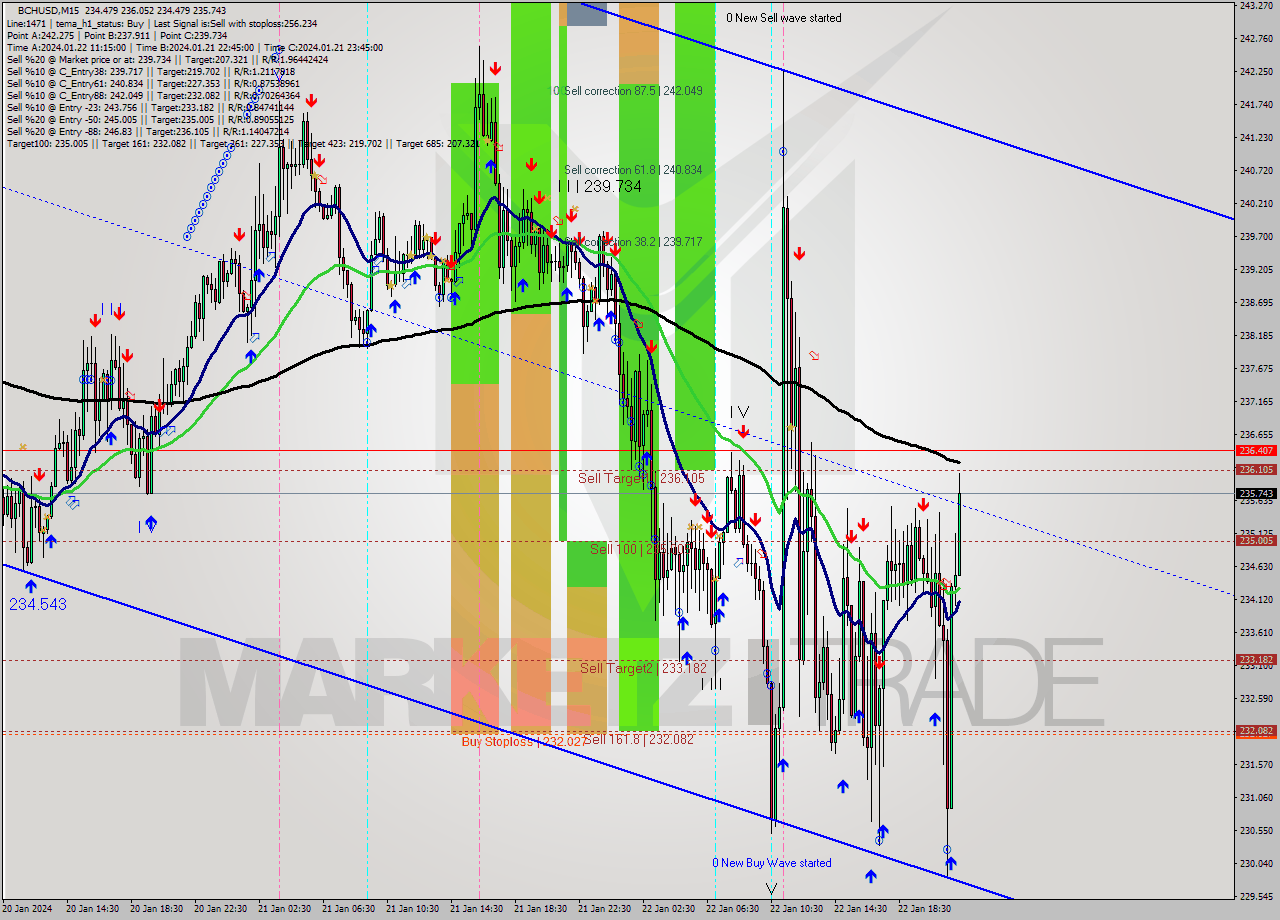Click the 'Sell correction 61.8 | 240.834' label
Image resolution: width=1280 pixels, height=920 pixels.
click(633, 170)
